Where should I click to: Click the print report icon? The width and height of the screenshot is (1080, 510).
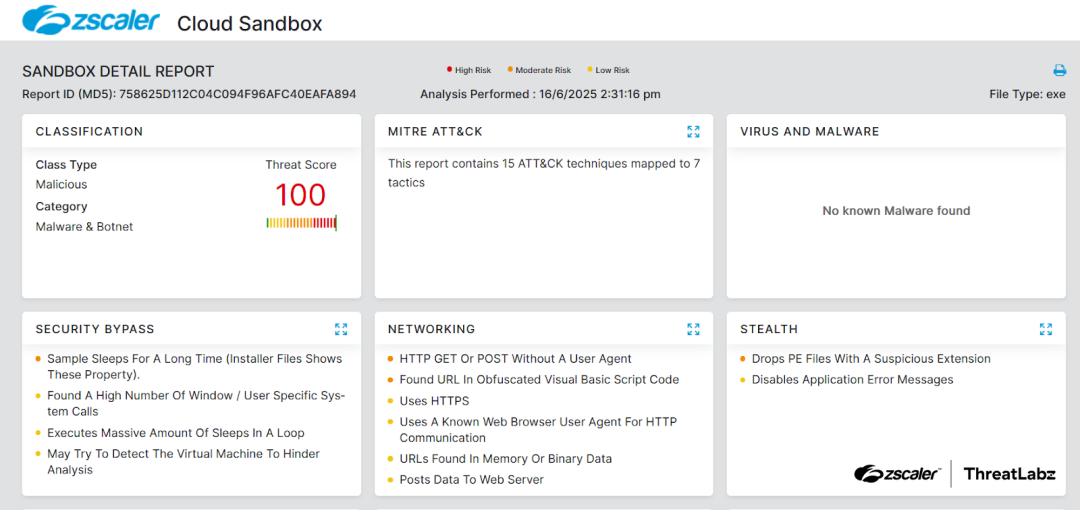pyautogui.click(x=1059, y=70)
